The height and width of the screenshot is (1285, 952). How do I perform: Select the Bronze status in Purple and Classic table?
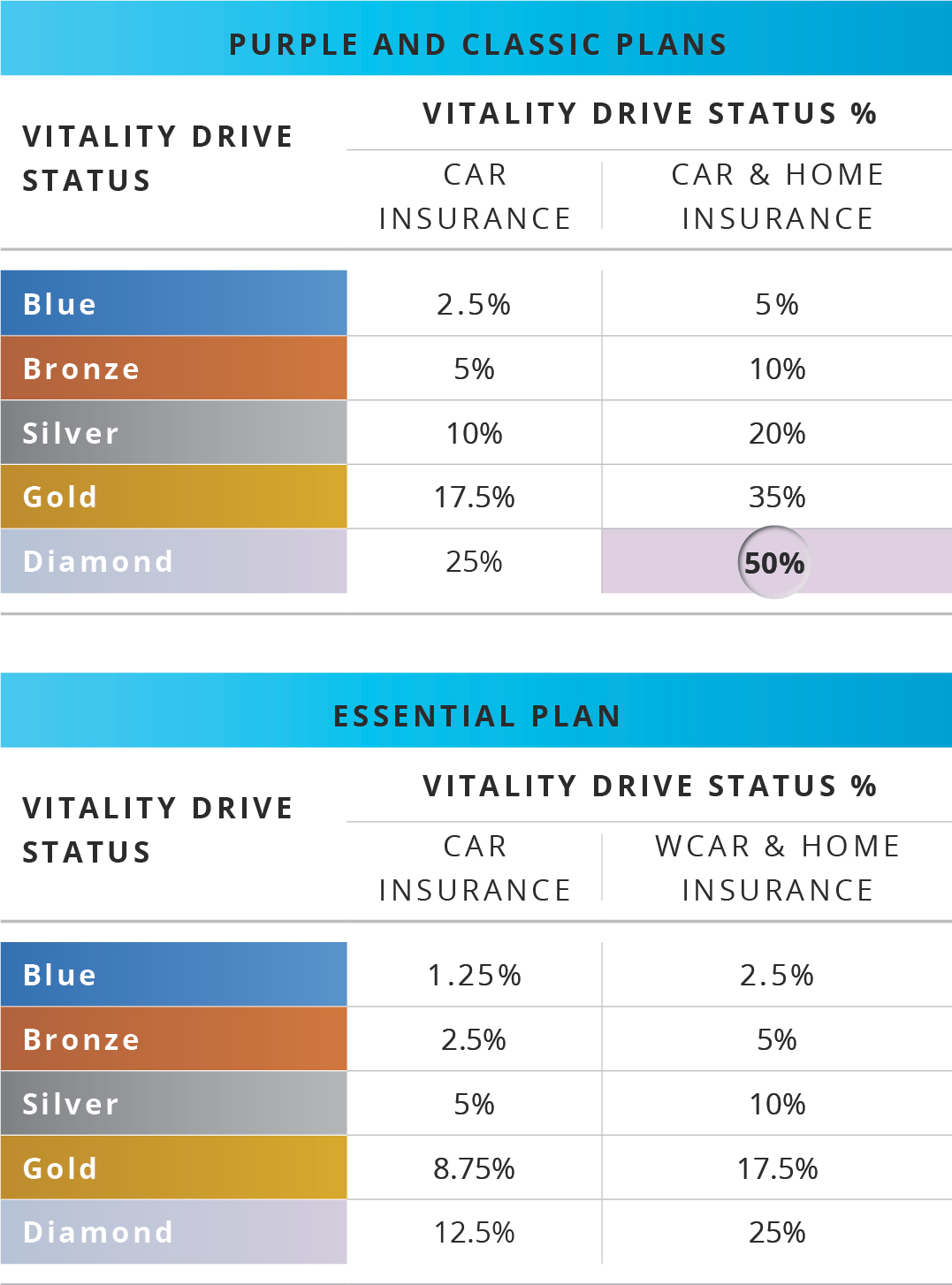coord(173,368)
